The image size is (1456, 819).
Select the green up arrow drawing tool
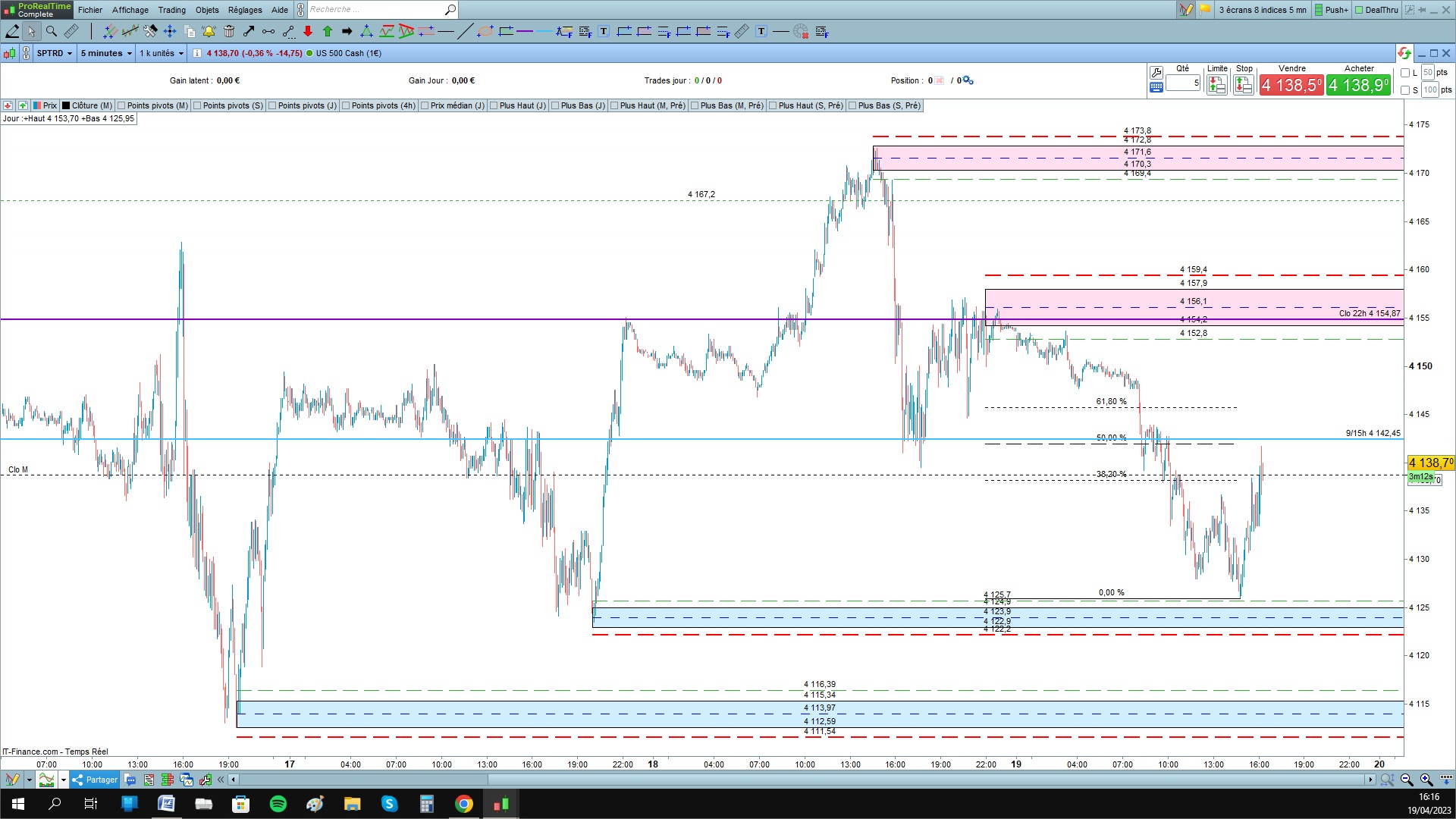pyautogui.click(x=328, y=31)
